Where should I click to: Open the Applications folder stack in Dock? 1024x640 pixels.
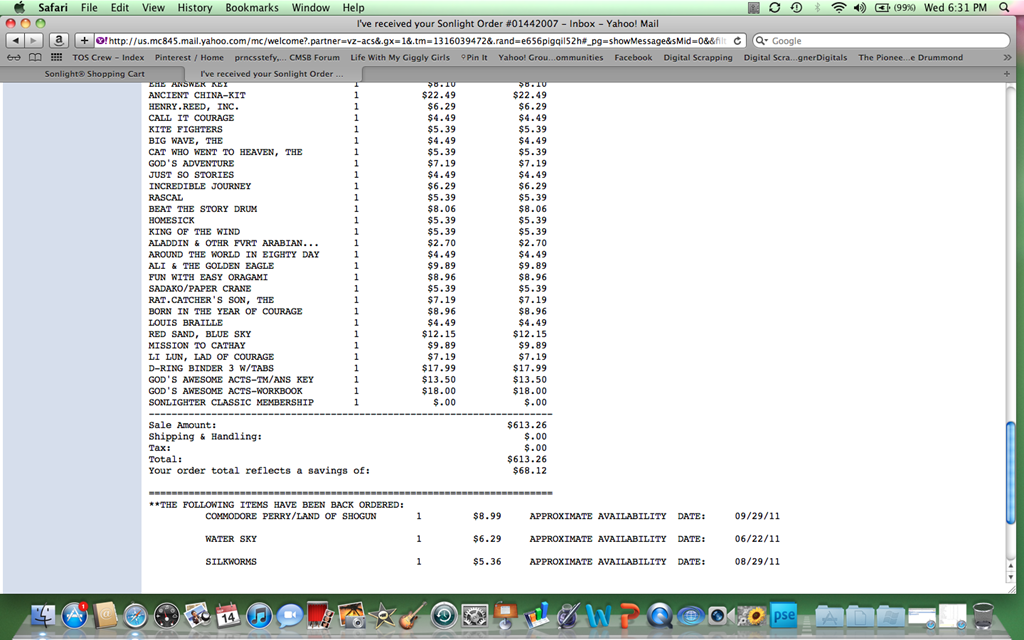[x=829, y=616]
